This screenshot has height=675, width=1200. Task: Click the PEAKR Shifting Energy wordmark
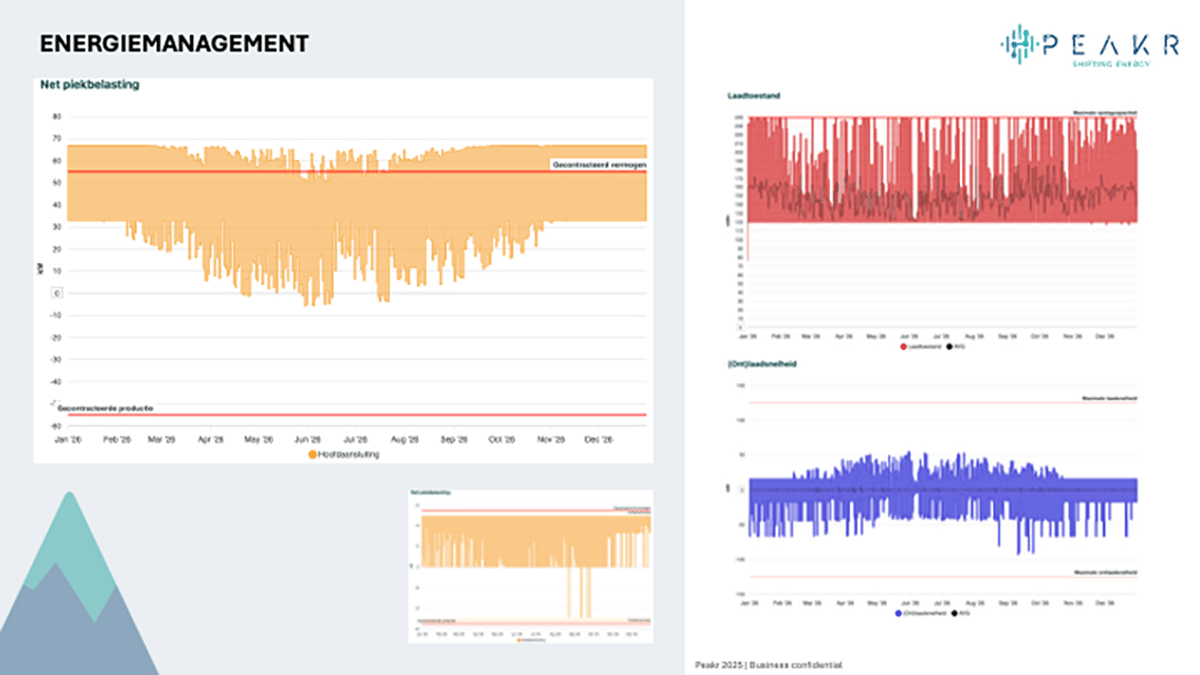[1108, 46]
